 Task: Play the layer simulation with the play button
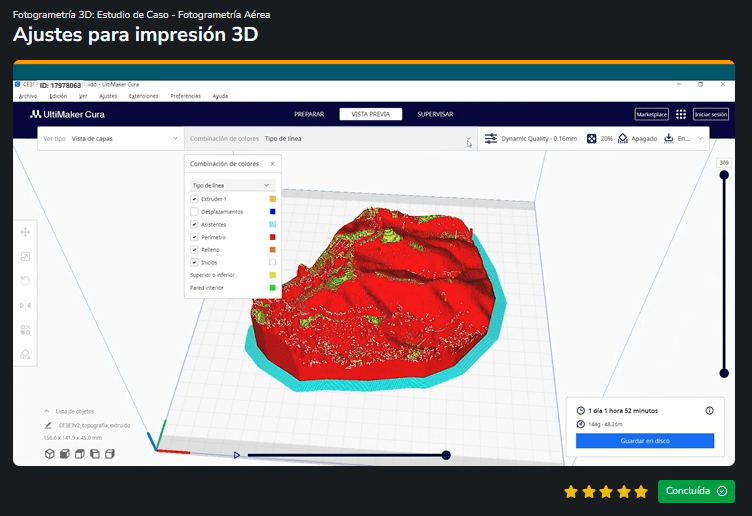click(236, 455)
